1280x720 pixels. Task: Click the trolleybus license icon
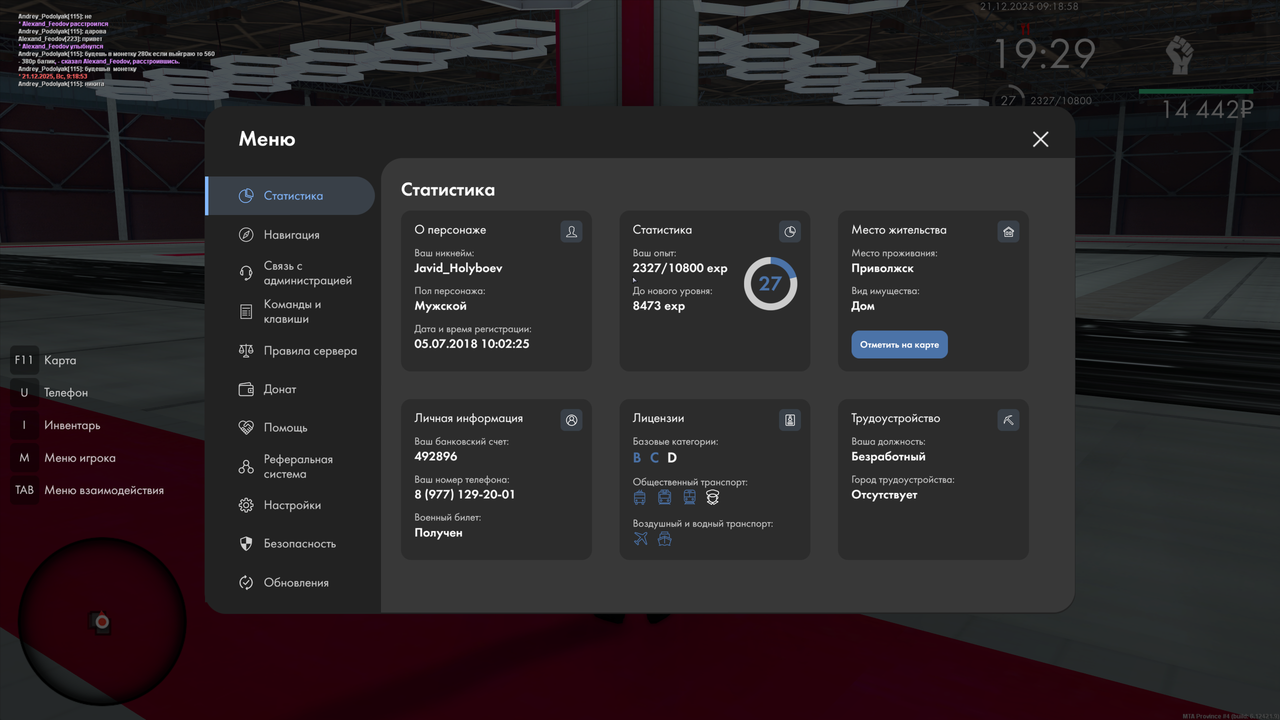[x=640, y=497]
